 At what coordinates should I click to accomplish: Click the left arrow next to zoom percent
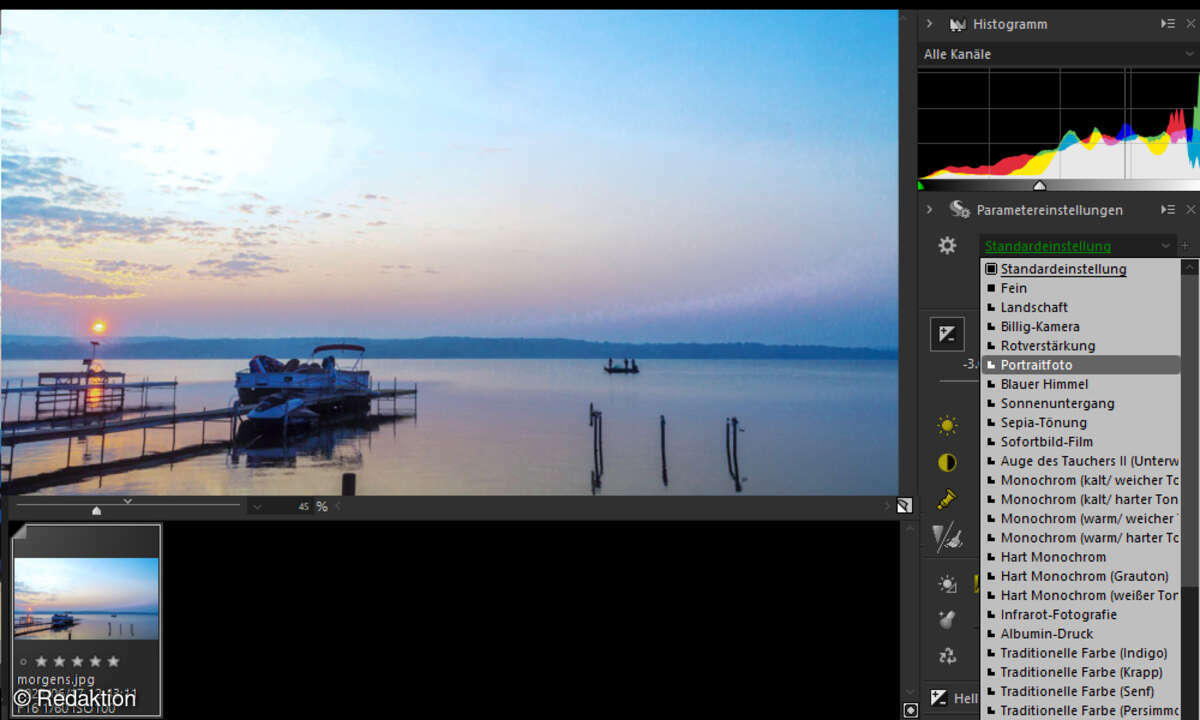pyautogui.click(x=338, y=506)
